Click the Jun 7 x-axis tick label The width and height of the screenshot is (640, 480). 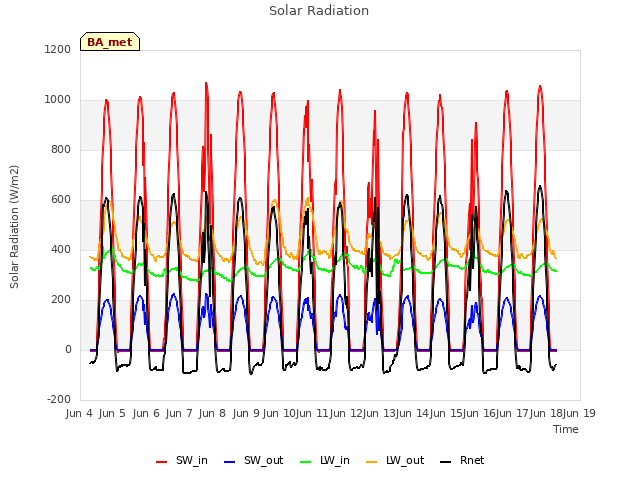[x=179, y=413]
